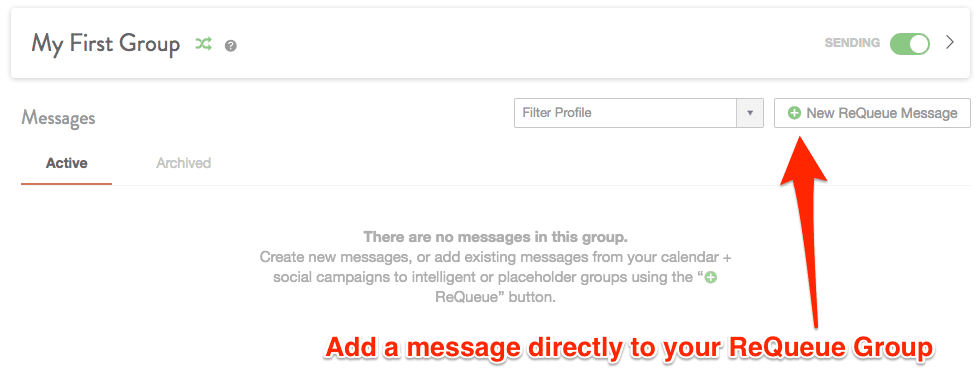980x388 pixels.
Task: Expand group details with the right chevron
Action: click(x=949, y=42)
